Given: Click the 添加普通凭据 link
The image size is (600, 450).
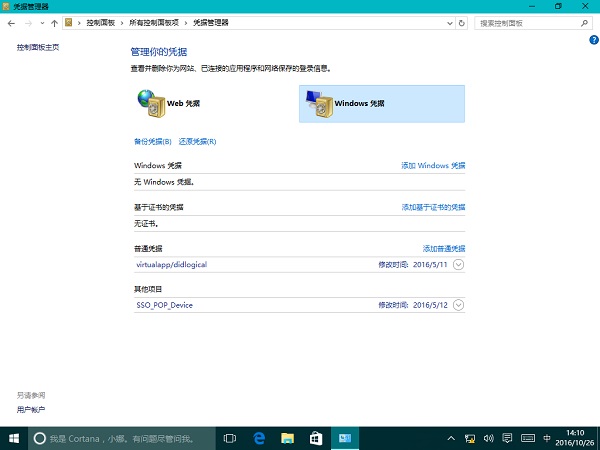Looking at the screenshot, I should click(x=444, y=248).
